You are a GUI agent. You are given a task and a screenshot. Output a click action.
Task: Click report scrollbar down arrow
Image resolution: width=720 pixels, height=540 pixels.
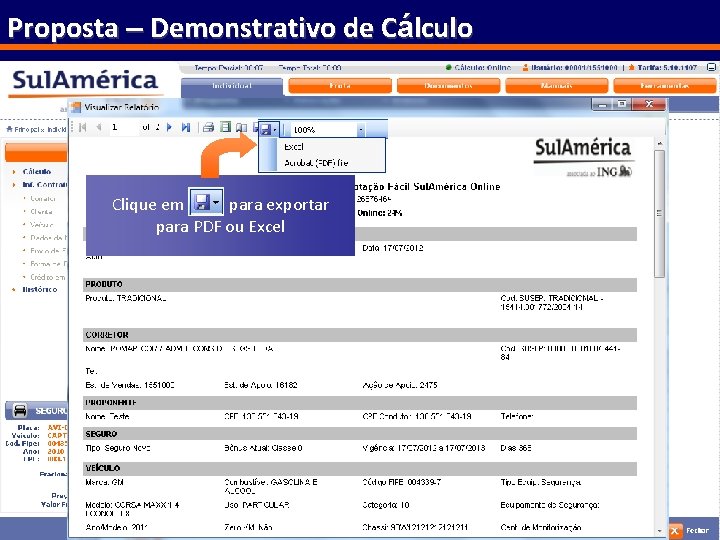click(x=659, y=531)
